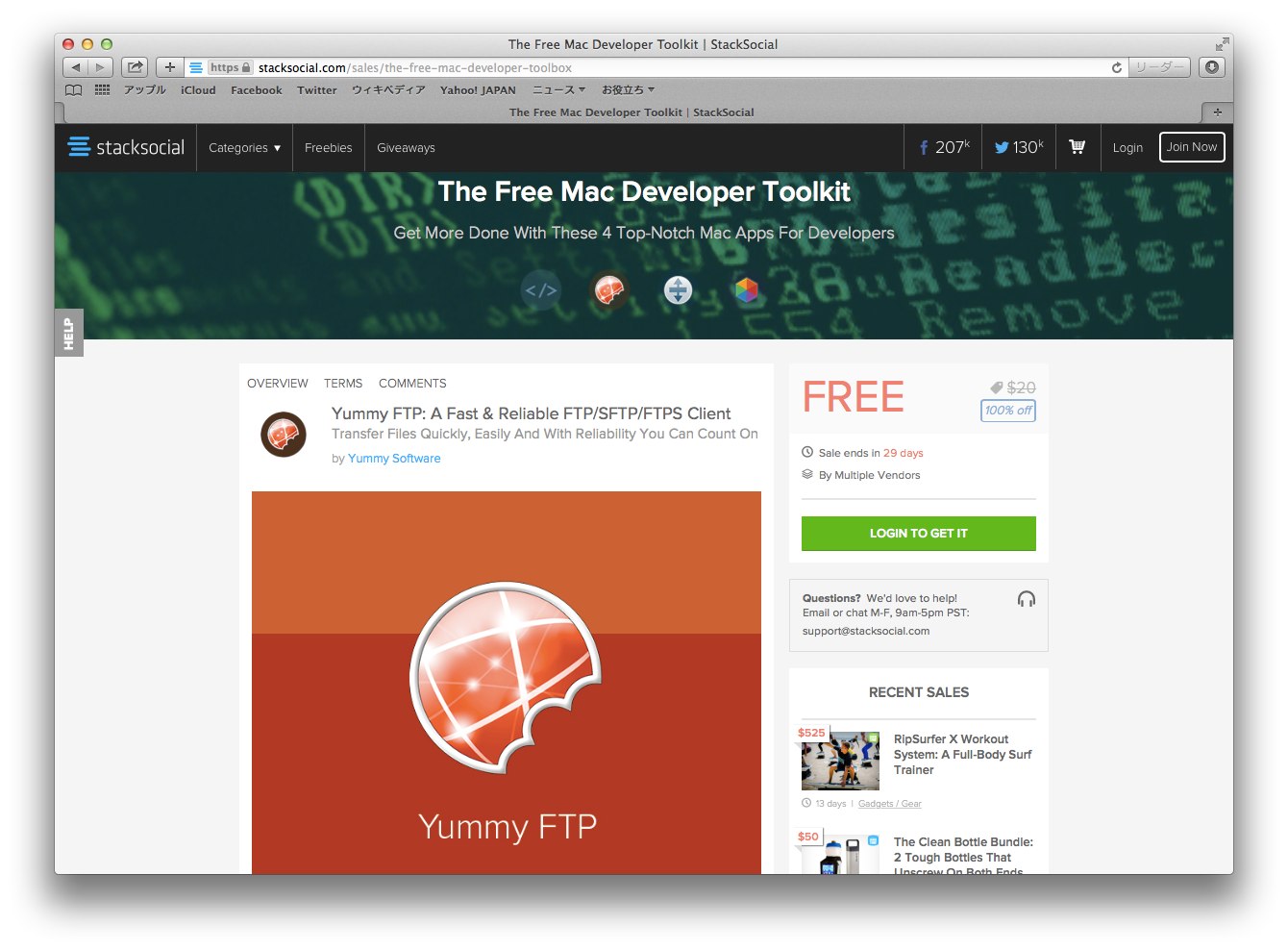Toggle the Reader button in address bar
The width and height of the screenshot is (1288, 950).
[x=1159, y=67]
